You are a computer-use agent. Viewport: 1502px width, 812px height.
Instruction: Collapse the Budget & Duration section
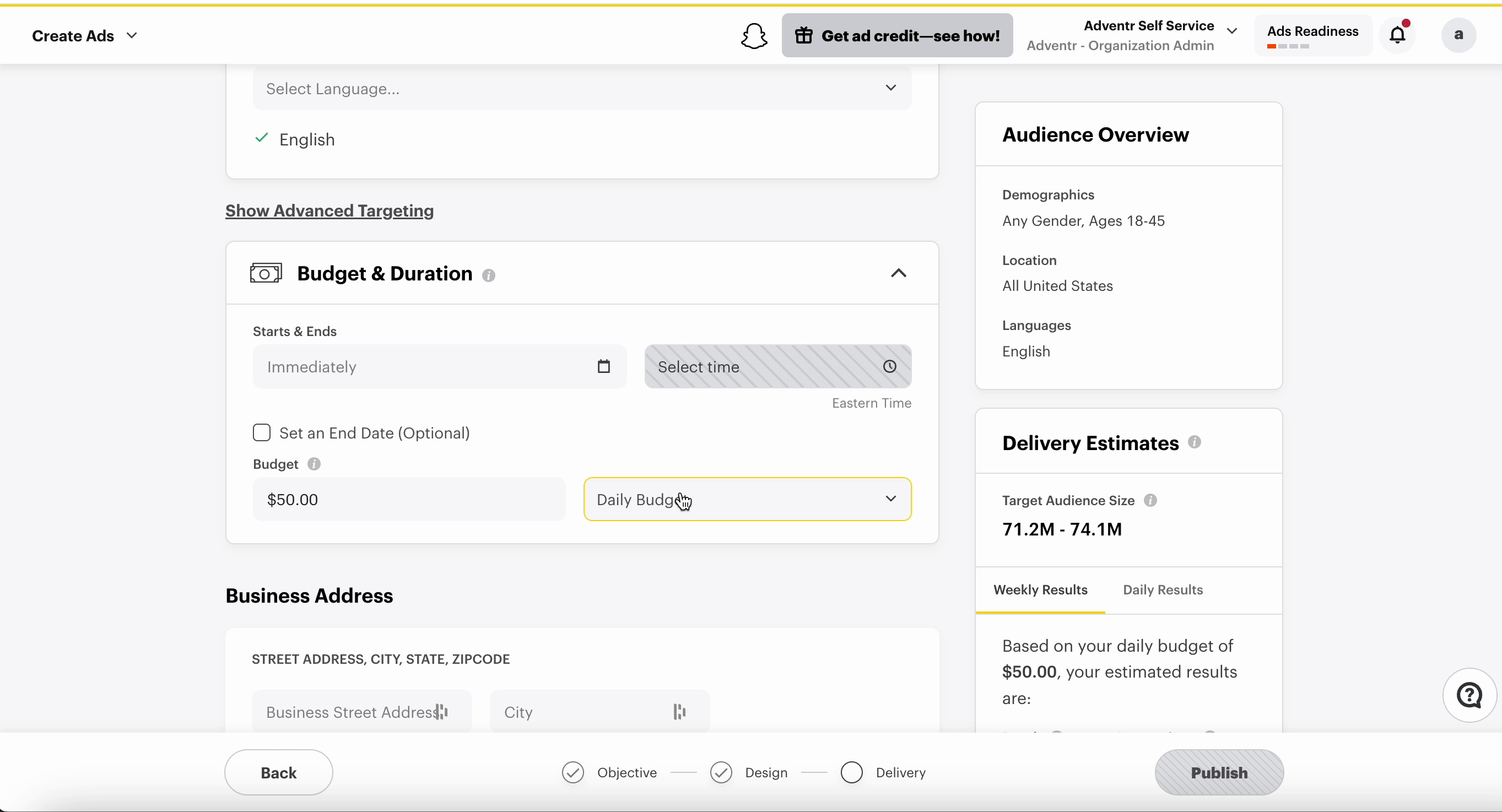tap(899, 273)
